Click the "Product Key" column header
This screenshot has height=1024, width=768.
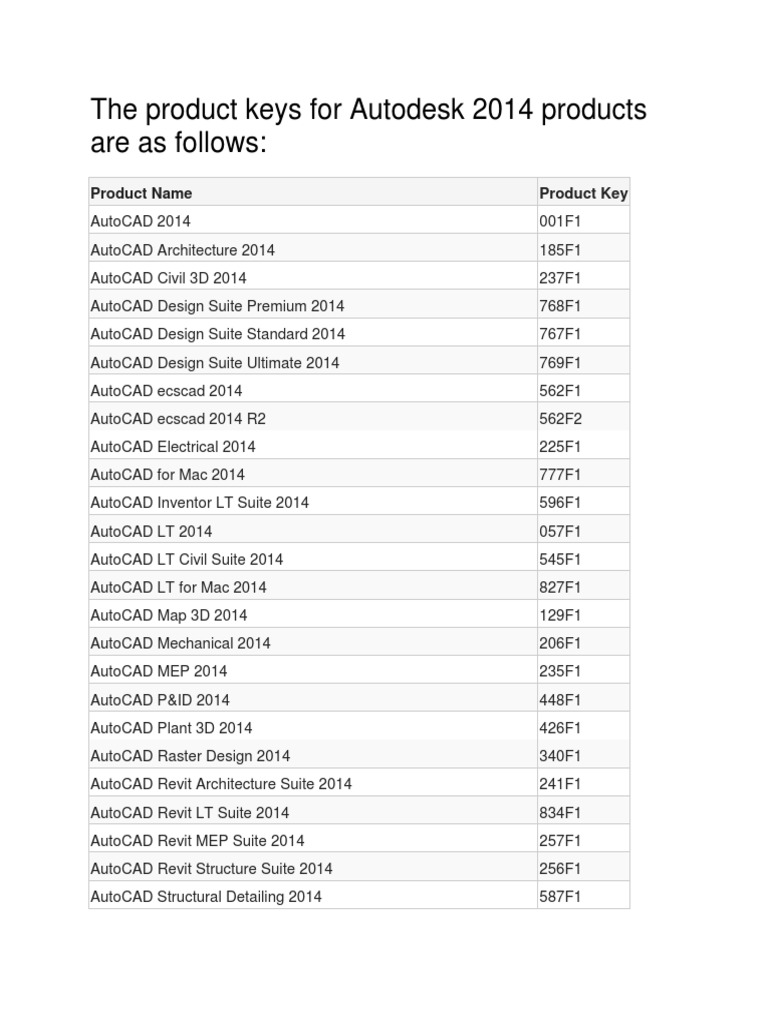click(x=583, y=193)
